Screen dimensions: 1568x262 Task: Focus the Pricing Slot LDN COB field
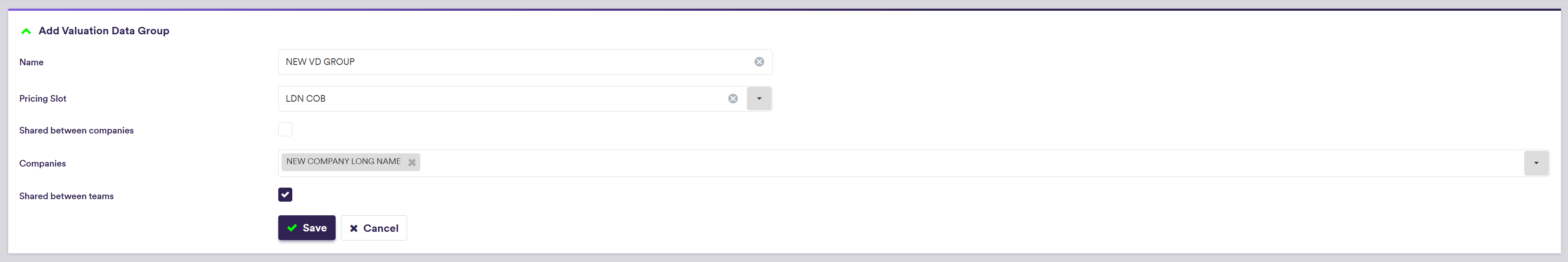pyautogui.click(x=499, y=99)
